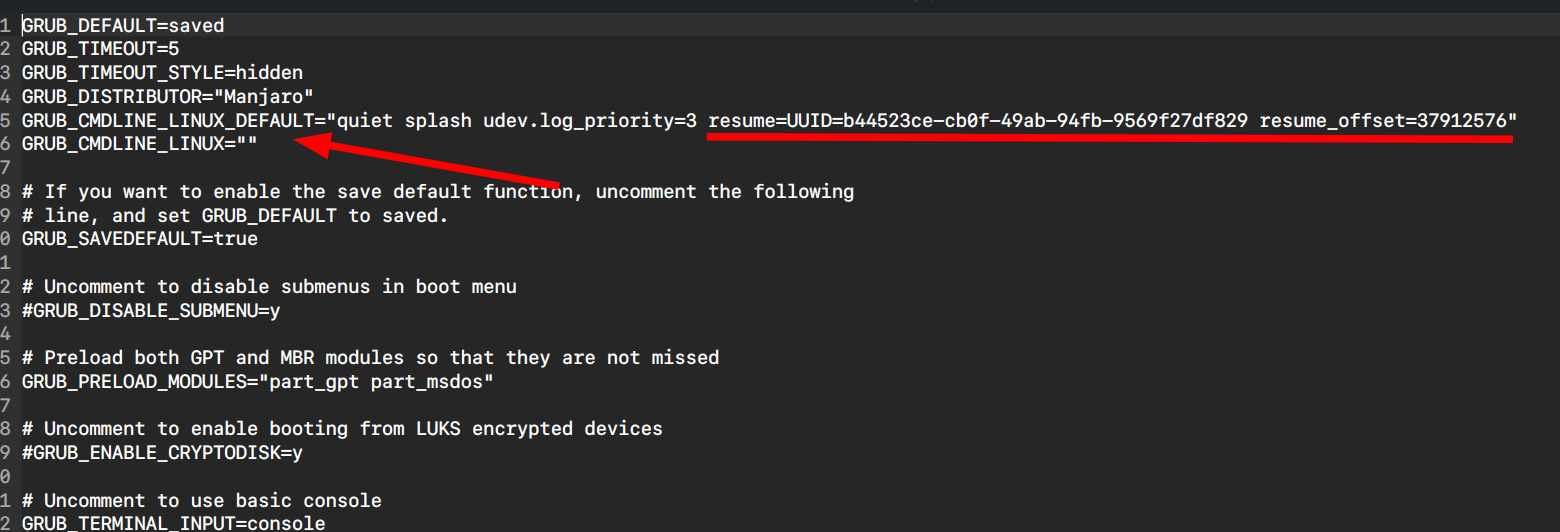This screenshot has height=532, width=1560.
Task: Click the GRUB_TERMINAL_INPUT=console line
Action: click(x=173, y=524)
